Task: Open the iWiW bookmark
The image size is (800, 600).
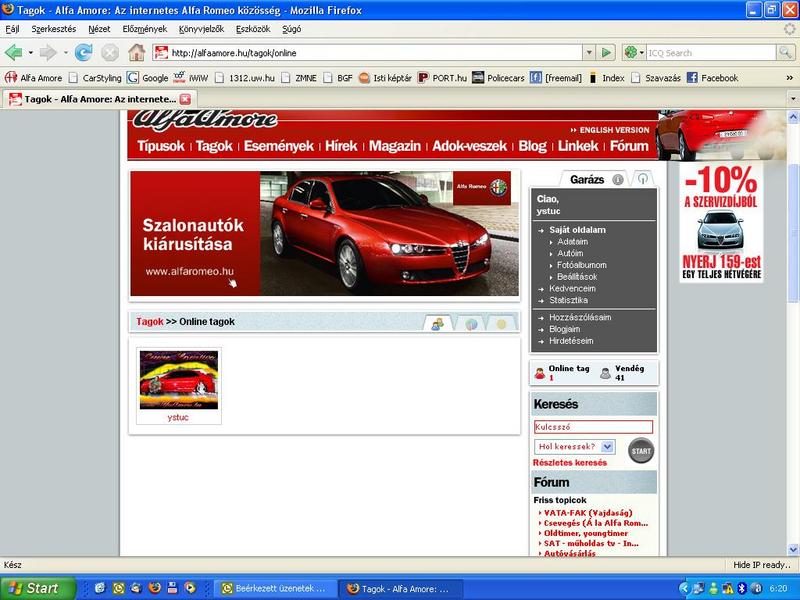Action: [x=190, y=78]
